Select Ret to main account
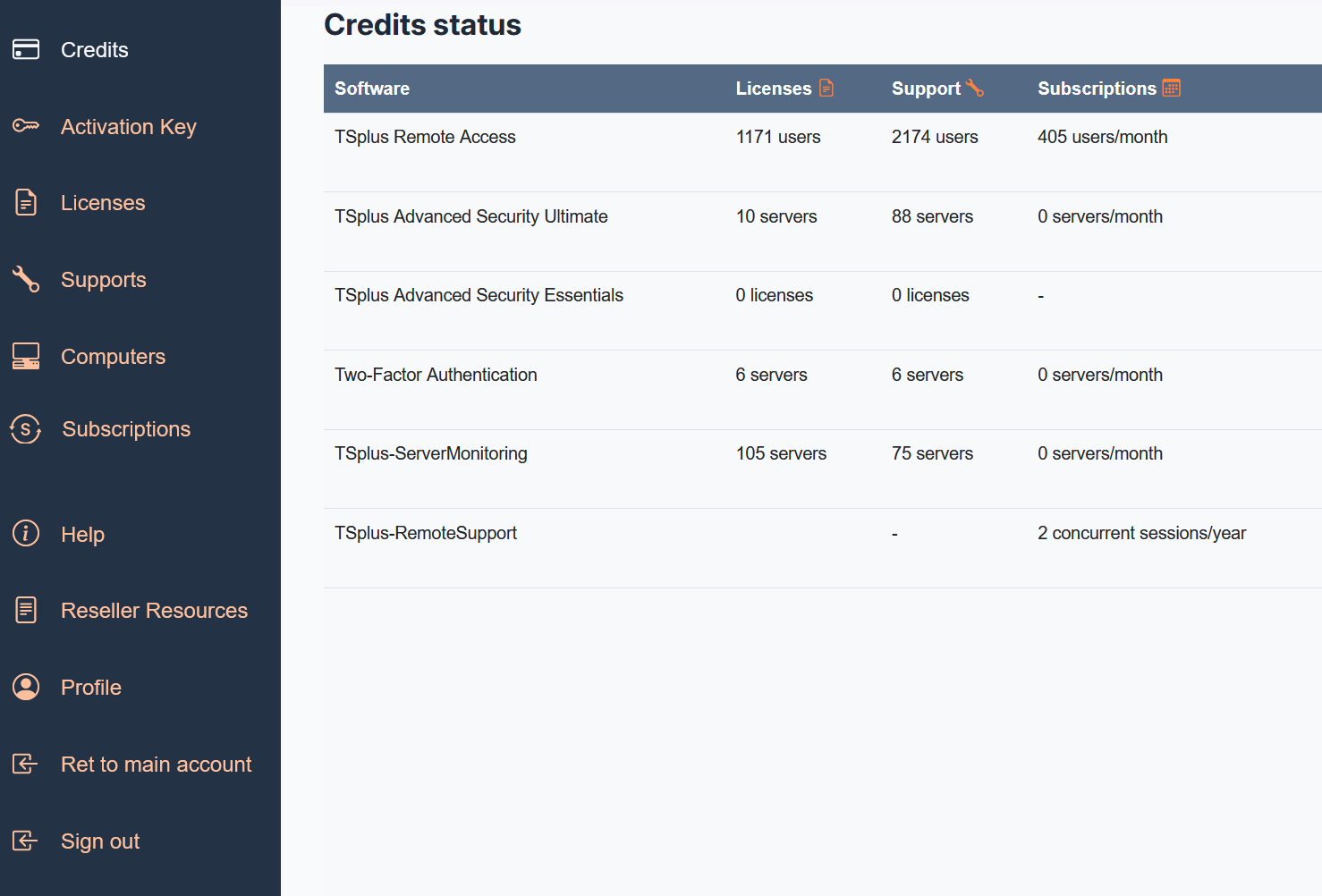Viewport: 1322px width, 896px height. pos(157,765)
